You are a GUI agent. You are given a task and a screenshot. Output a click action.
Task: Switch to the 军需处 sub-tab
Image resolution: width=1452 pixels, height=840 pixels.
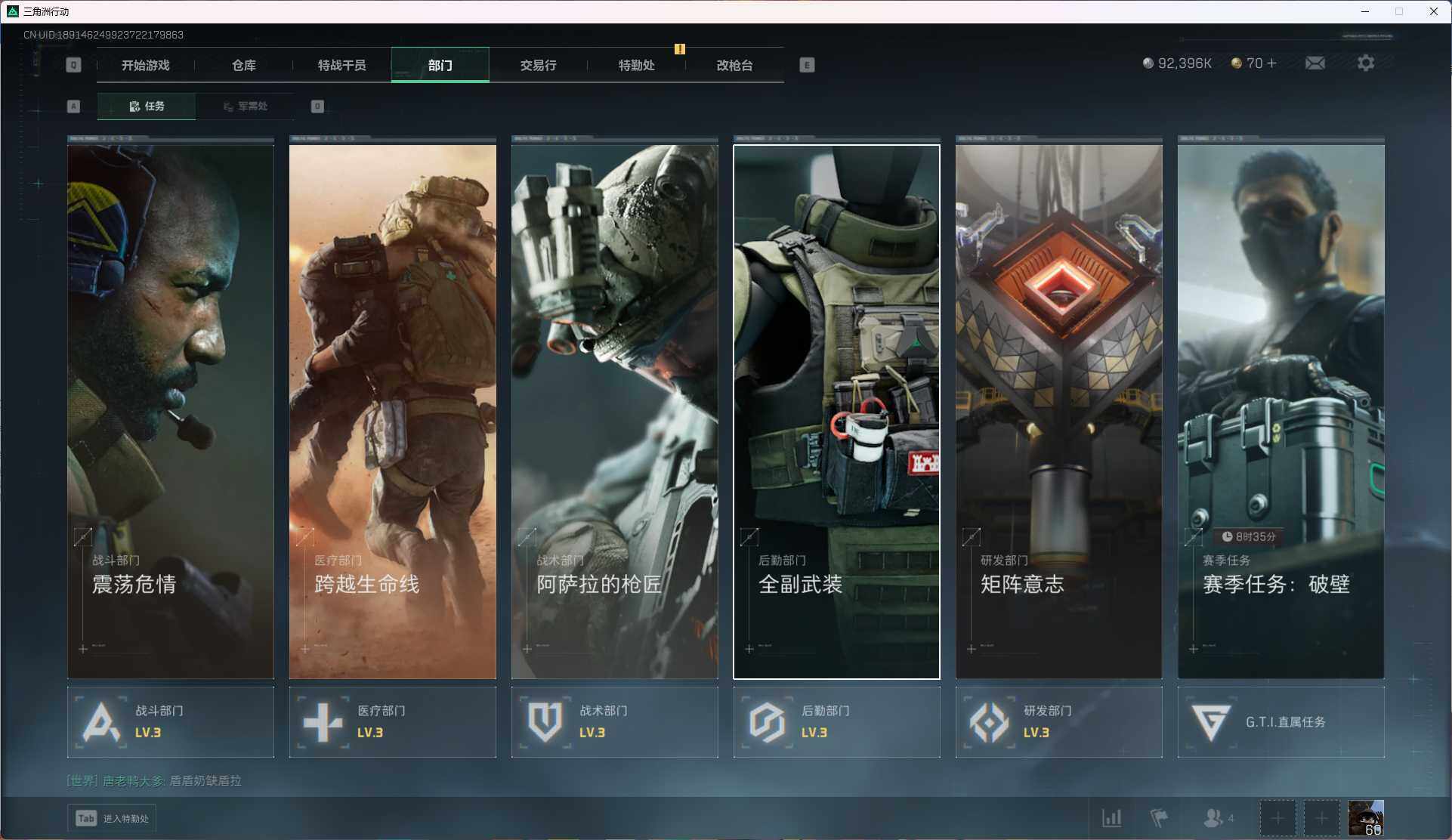(246, 106)
